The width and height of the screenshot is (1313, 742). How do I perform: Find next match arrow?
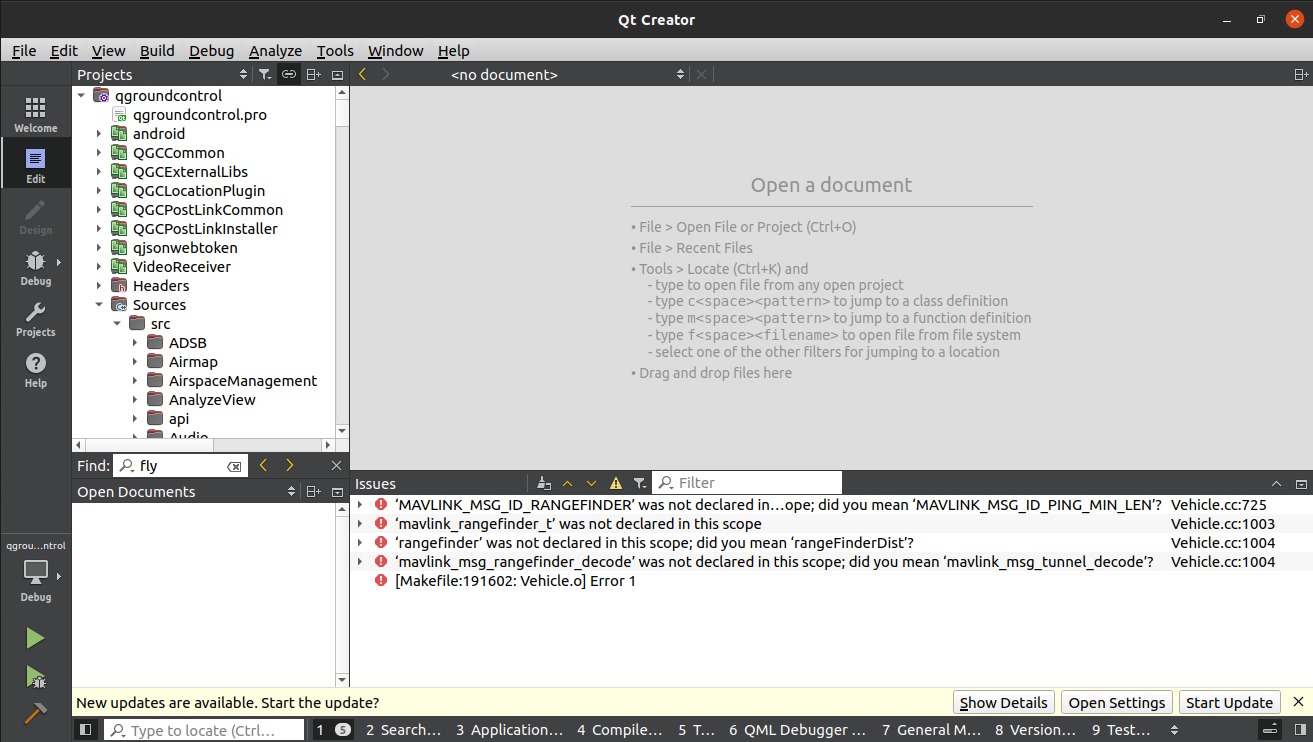[x=289, y=465]
